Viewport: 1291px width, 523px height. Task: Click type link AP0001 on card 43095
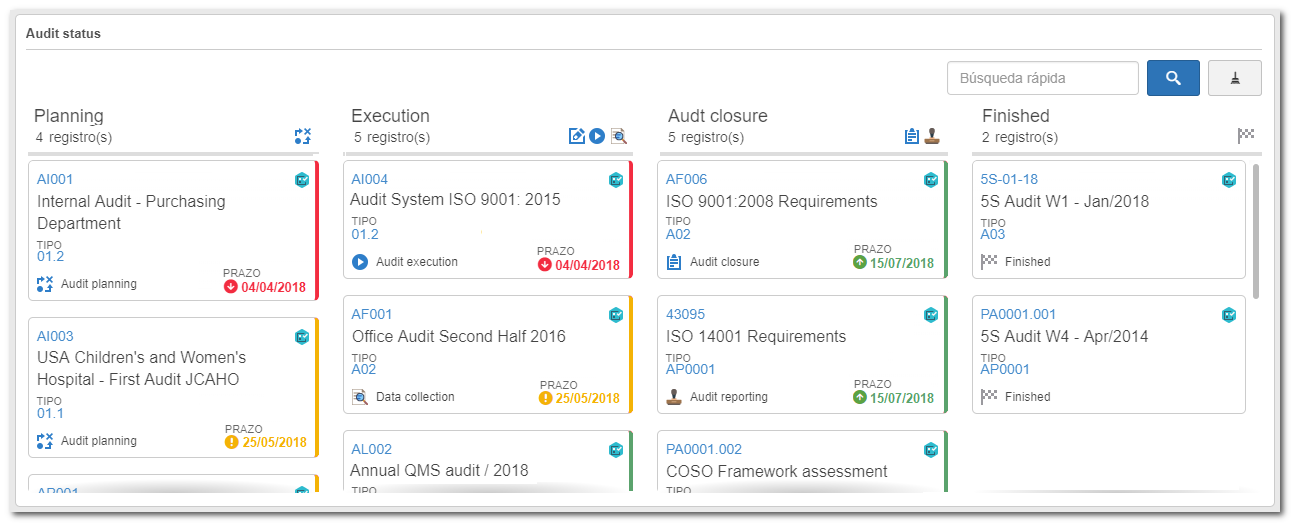pos(691,369)
